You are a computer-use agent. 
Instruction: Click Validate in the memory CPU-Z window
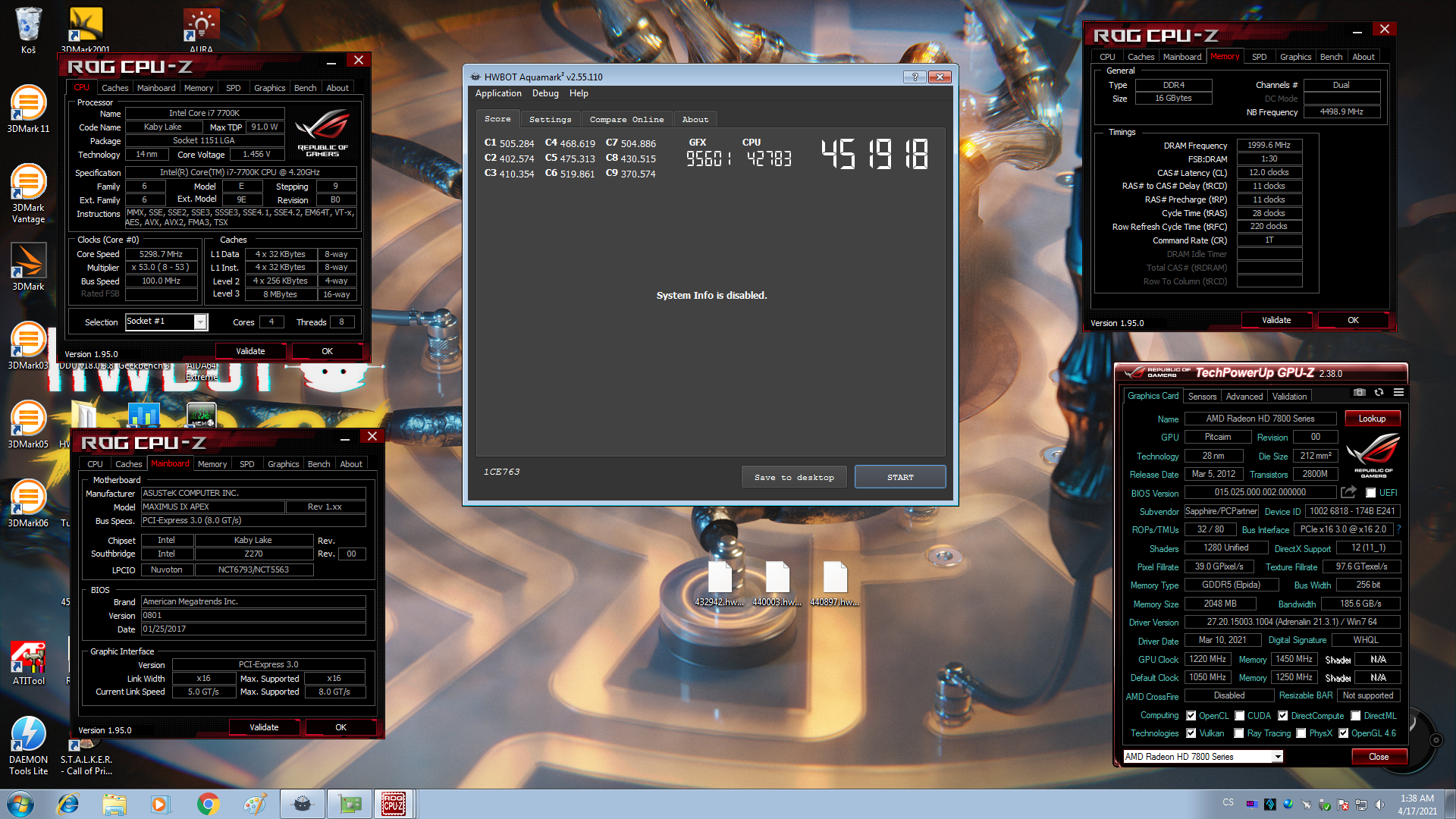click(1276, 320)
